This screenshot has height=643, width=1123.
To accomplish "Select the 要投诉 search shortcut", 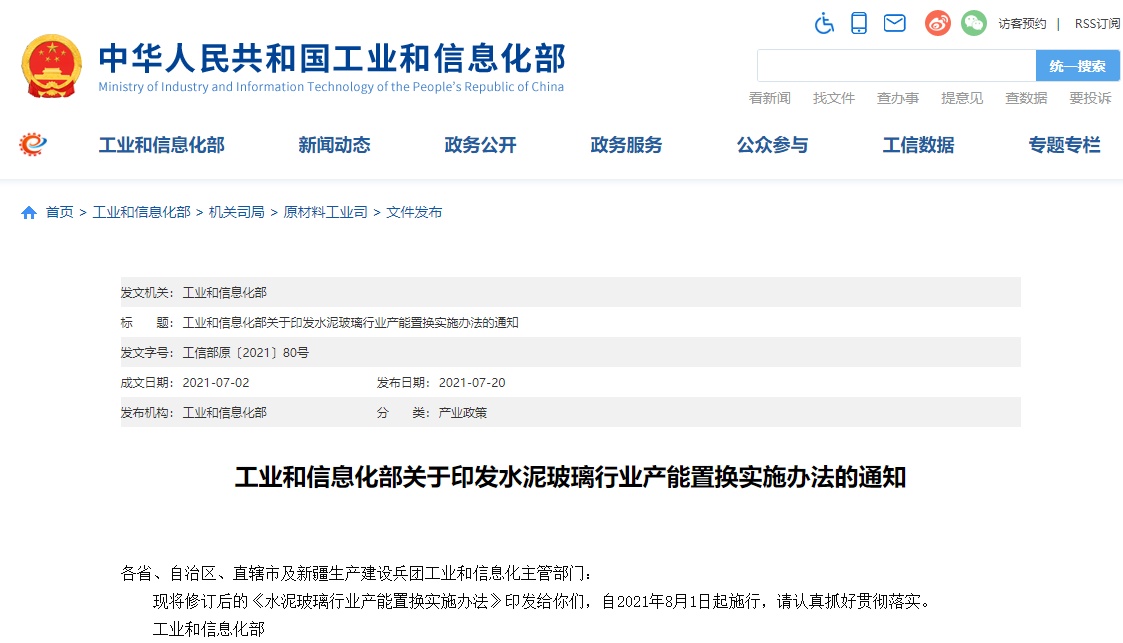I will [x=1091, y=98].
